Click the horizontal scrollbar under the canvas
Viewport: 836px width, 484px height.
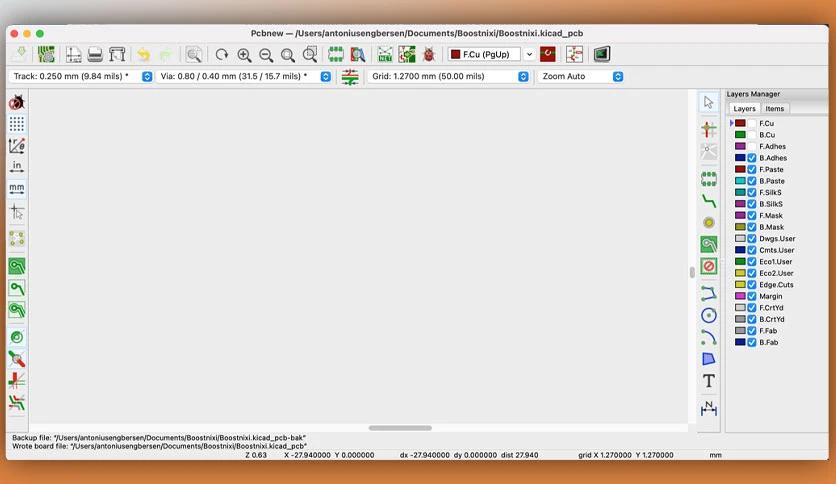[400, 427]
